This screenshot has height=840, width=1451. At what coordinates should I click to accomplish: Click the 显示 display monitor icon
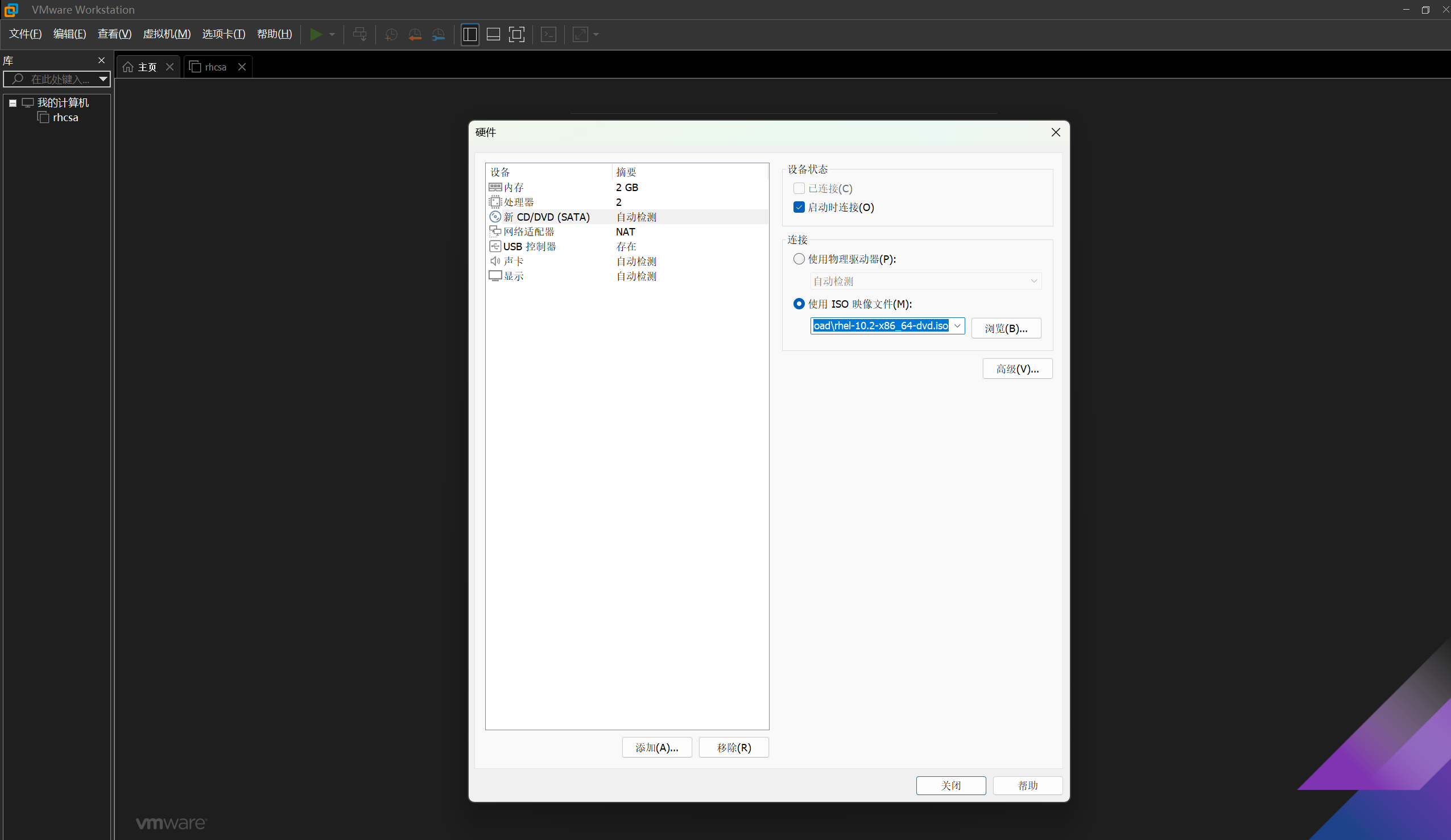495,276
